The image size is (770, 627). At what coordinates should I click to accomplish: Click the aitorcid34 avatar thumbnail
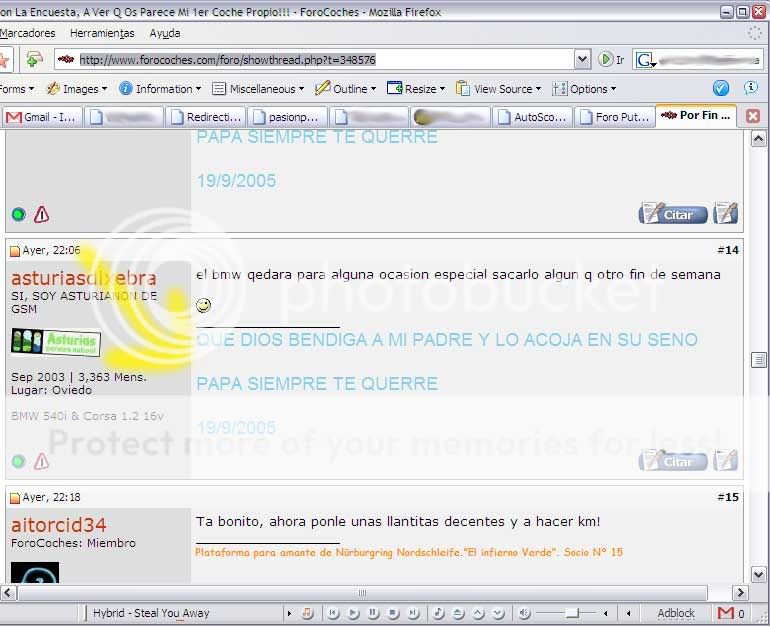(x=35, y=572)
